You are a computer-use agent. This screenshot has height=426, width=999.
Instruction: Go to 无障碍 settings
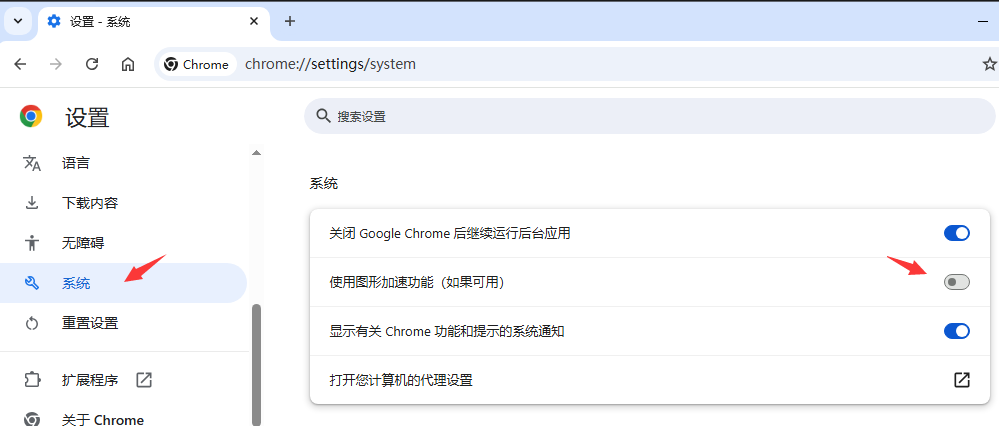click(x=83, y=243)
